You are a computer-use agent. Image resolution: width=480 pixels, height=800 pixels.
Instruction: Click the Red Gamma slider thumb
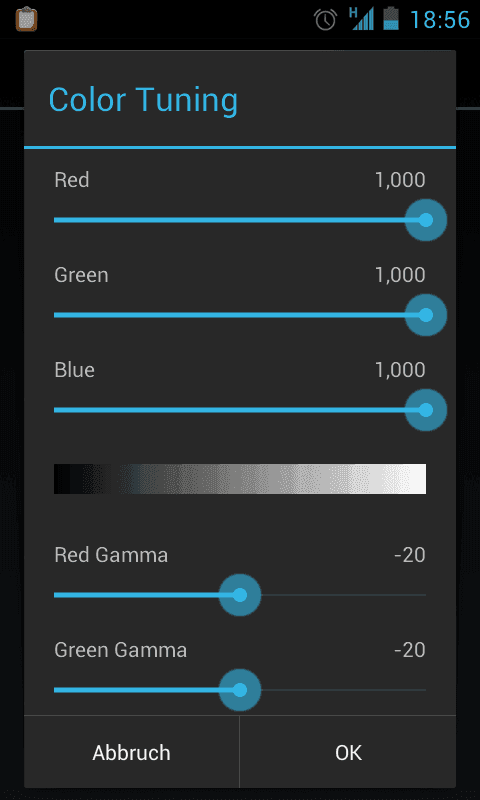[x=240, y=595]
